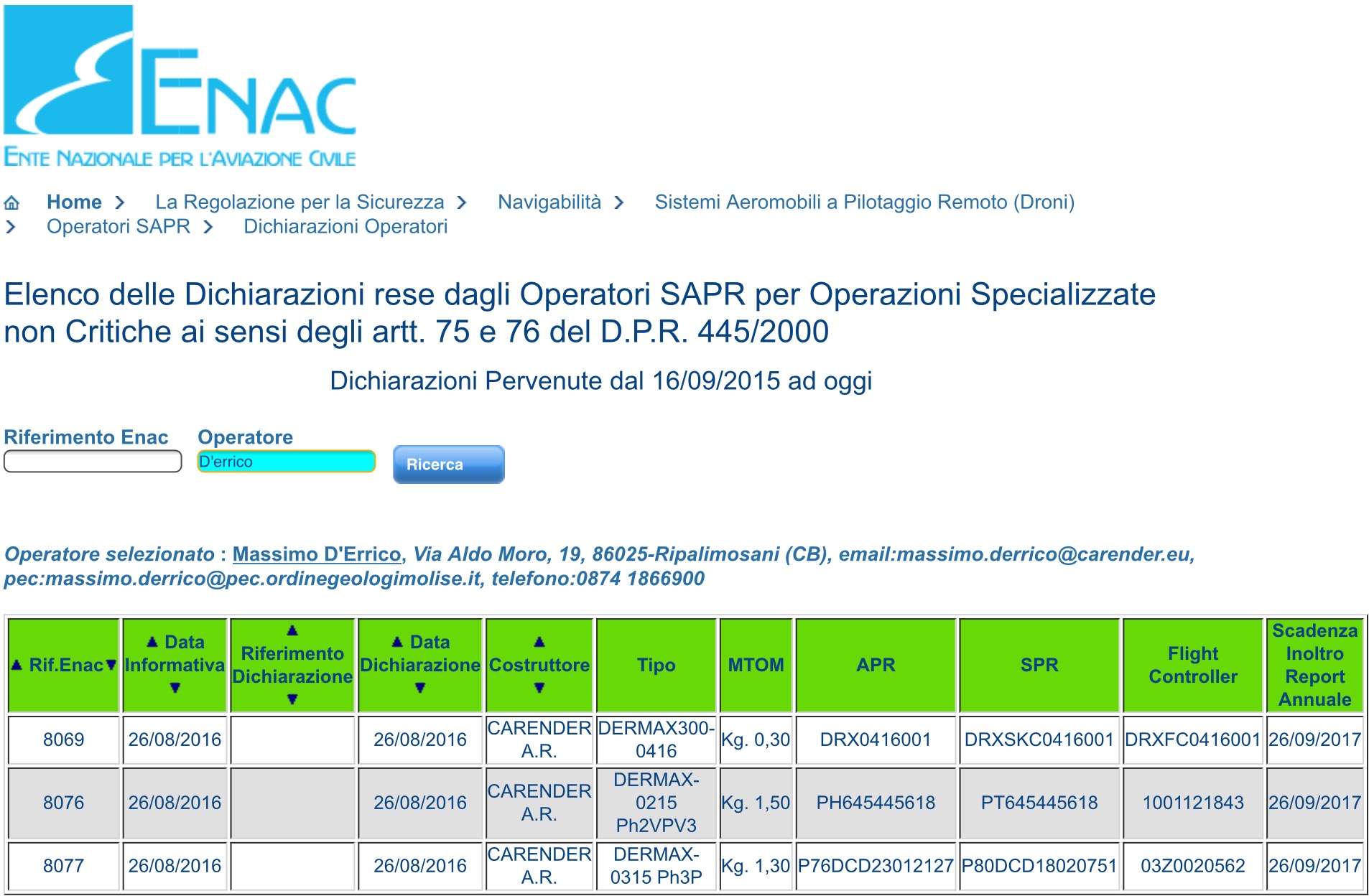Image resolution: width=1369 pixels, height=896 pixels.
Task: Click MTOM value Kg. 1,30
Action: (756, 866)
